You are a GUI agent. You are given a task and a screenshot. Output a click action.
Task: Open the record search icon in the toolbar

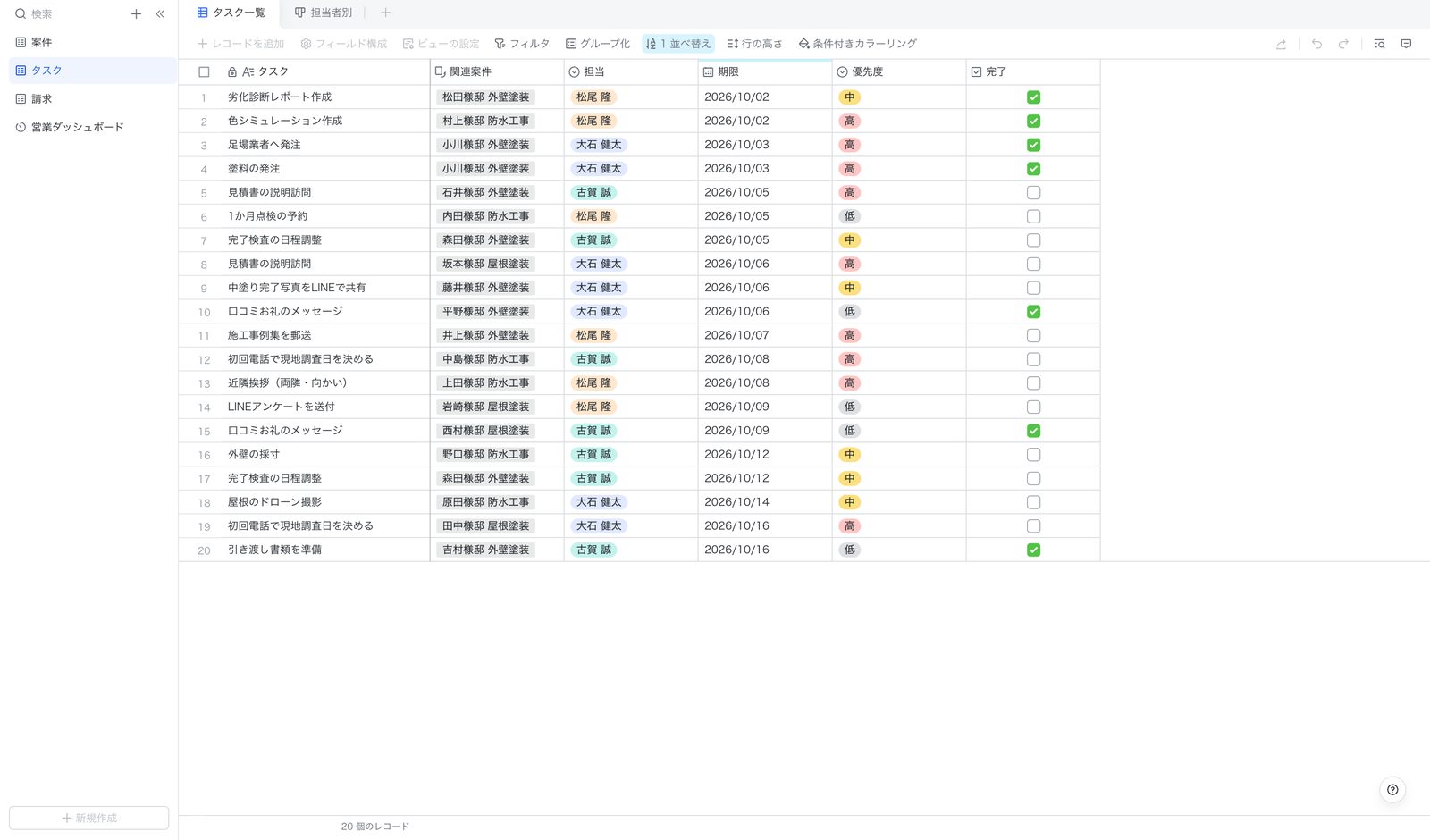(x=1379, y=44)
